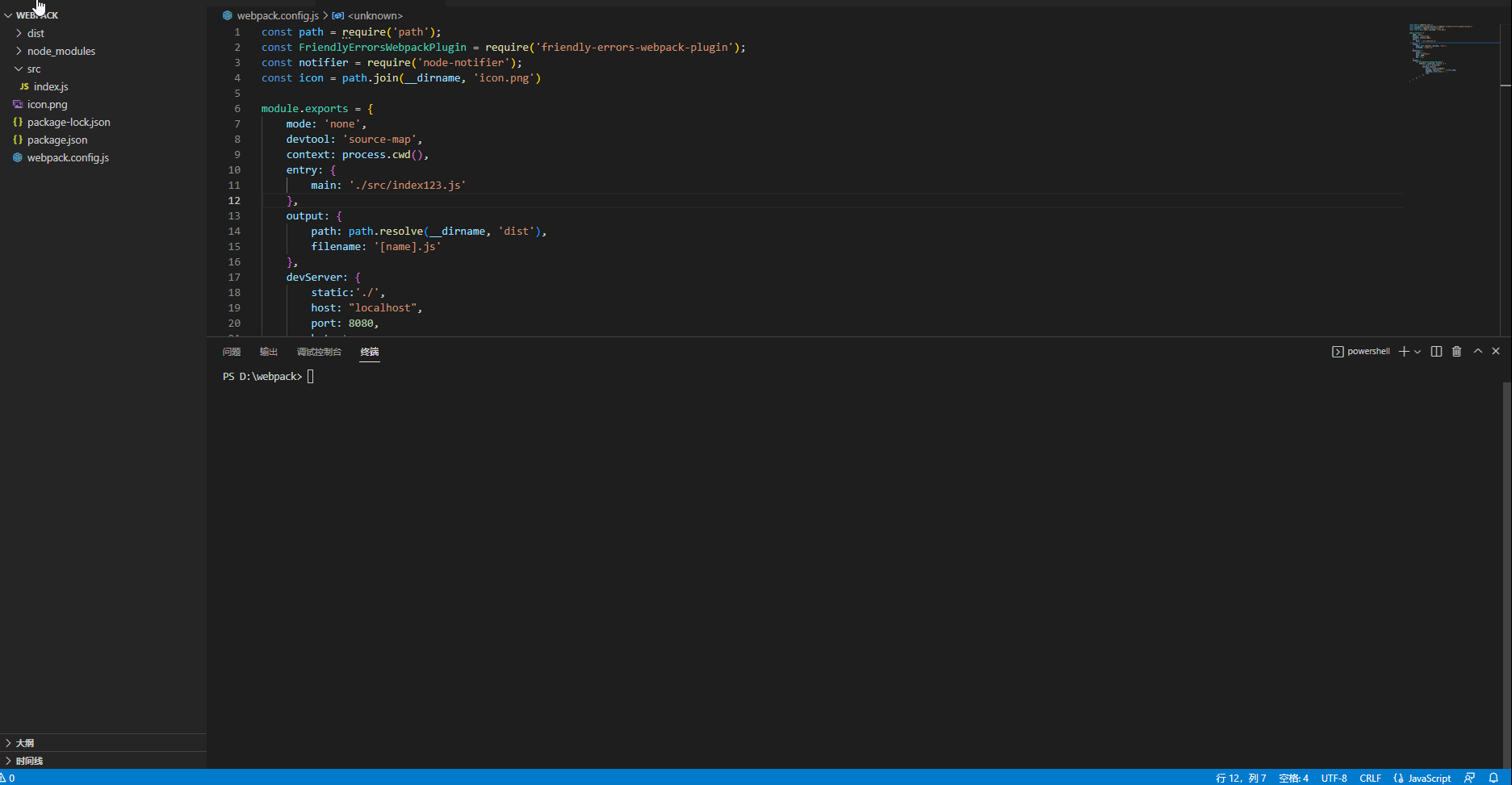The height and width of the screenshot is (785, 1512).
Task: Switch to the 输出 tab
Action: (269, 351)
